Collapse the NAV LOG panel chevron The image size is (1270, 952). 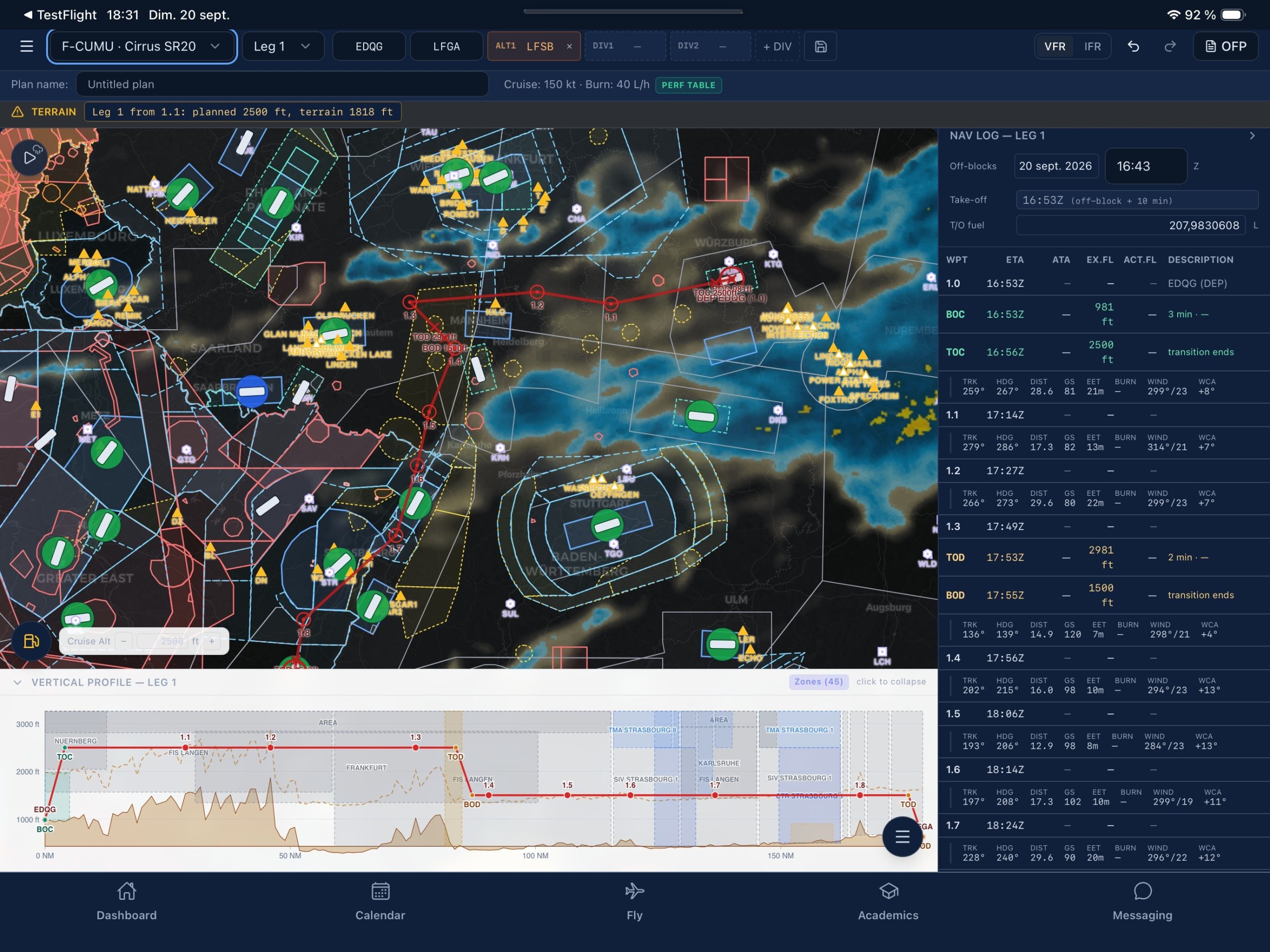1252,136
